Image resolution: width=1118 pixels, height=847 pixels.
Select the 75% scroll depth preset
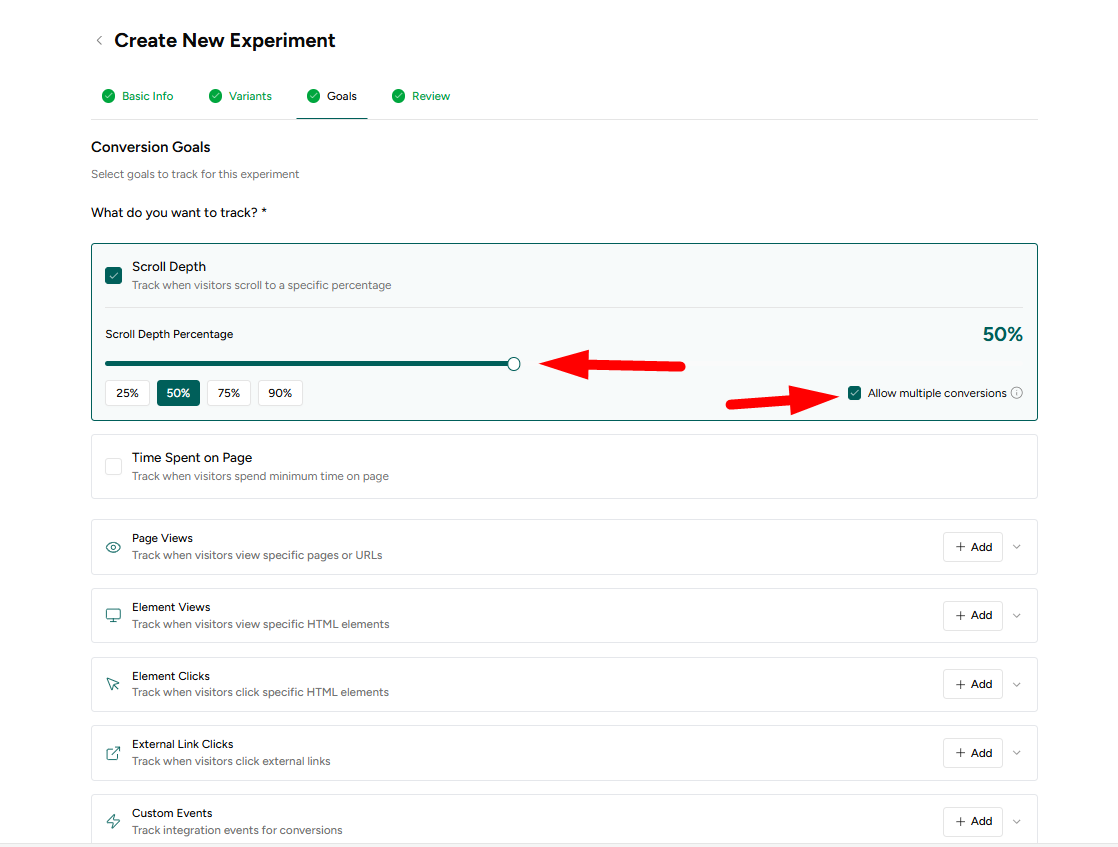pyautogui.click(x=229, y=393)
